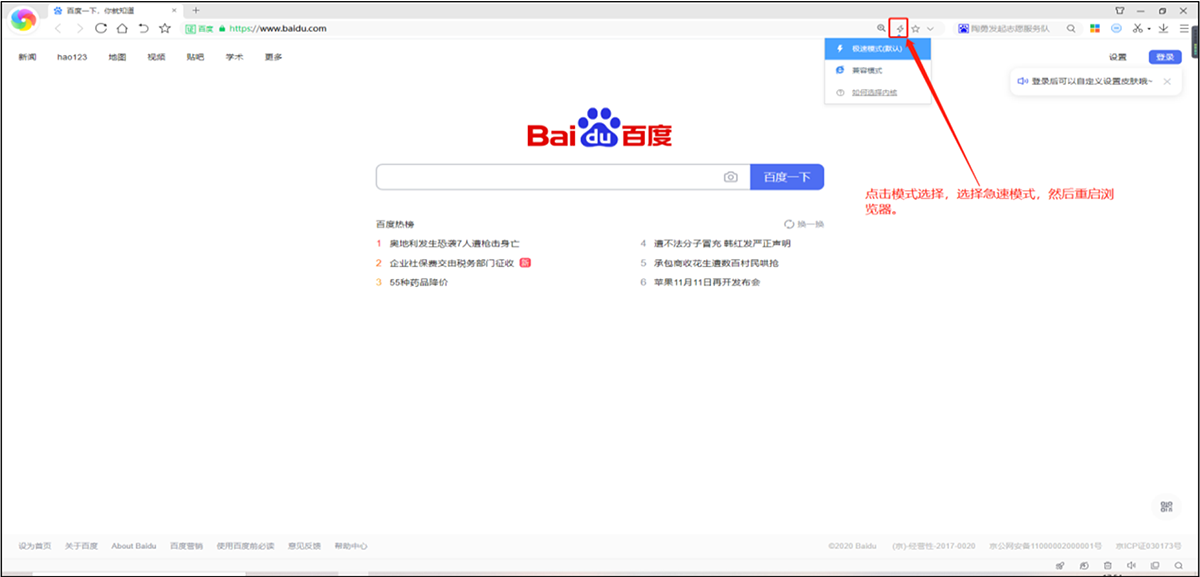Click 设为首页 footer link
Image resolution: width=1200 pixels, height=577 pixels.
click(x=34, y=546)
